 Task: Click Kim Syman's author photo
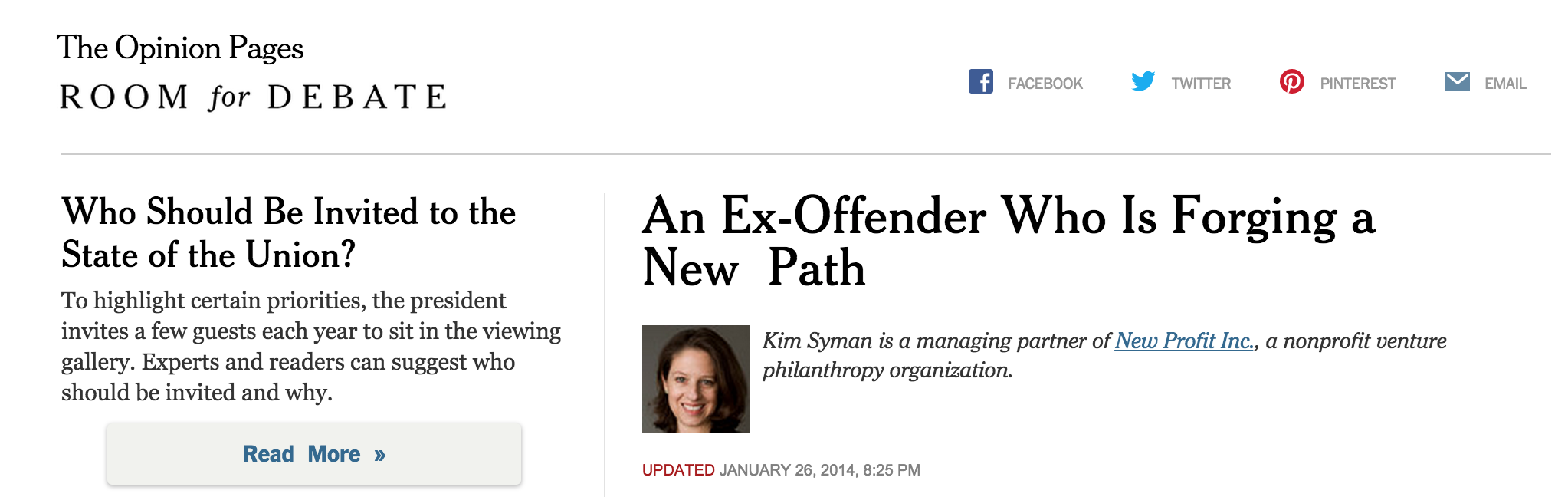click(696, 379)
